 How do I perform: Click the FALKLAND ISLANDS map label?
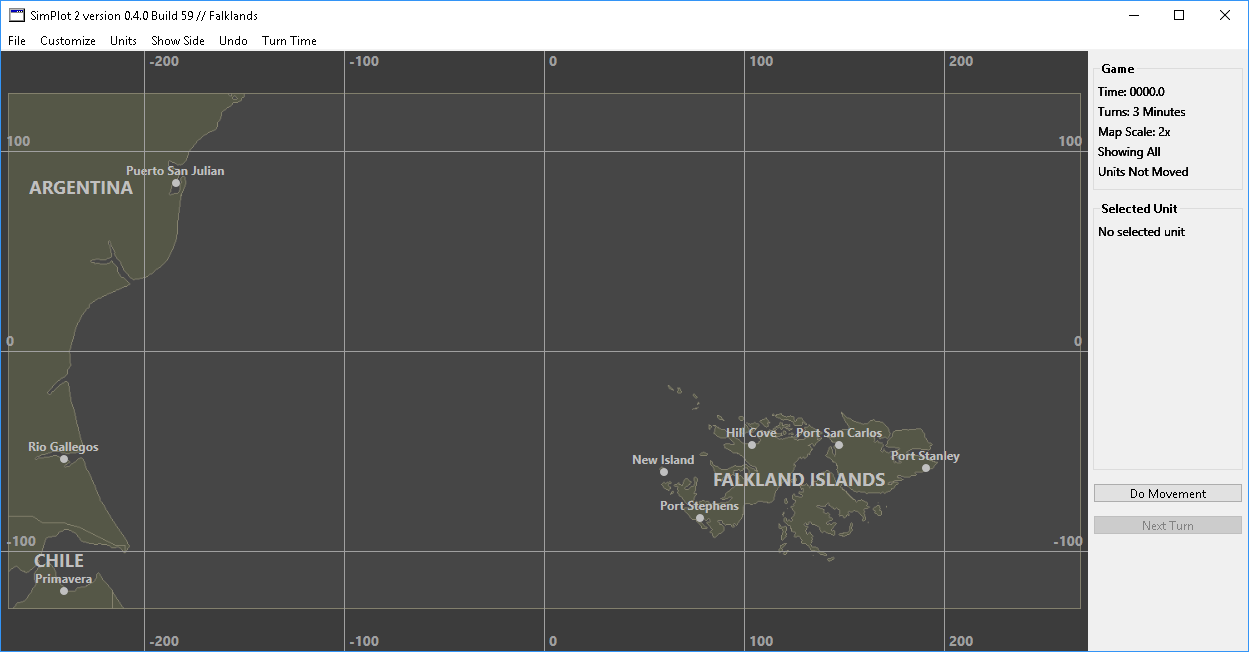click(x=799, y=480)
